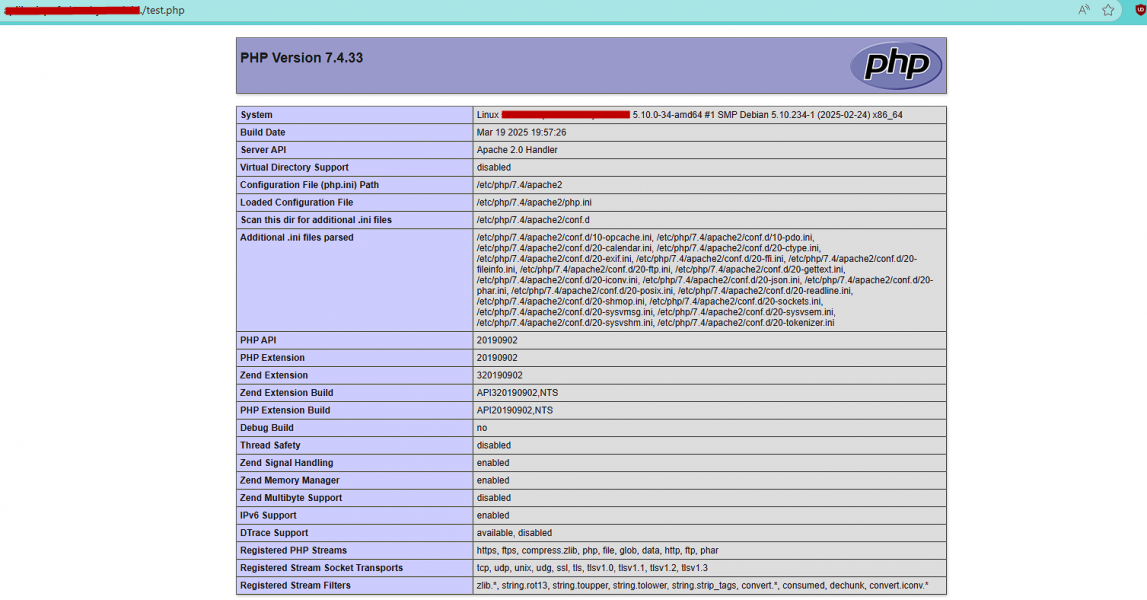Click the Zend Multibyte Support label
Viewport: 1147px width, 600px height.
click(290, 498)
